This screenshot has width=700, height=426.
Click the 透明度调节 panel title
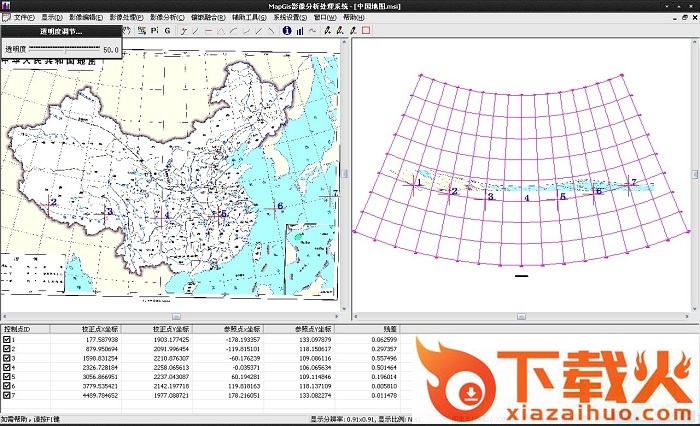[x=61, y=31]
